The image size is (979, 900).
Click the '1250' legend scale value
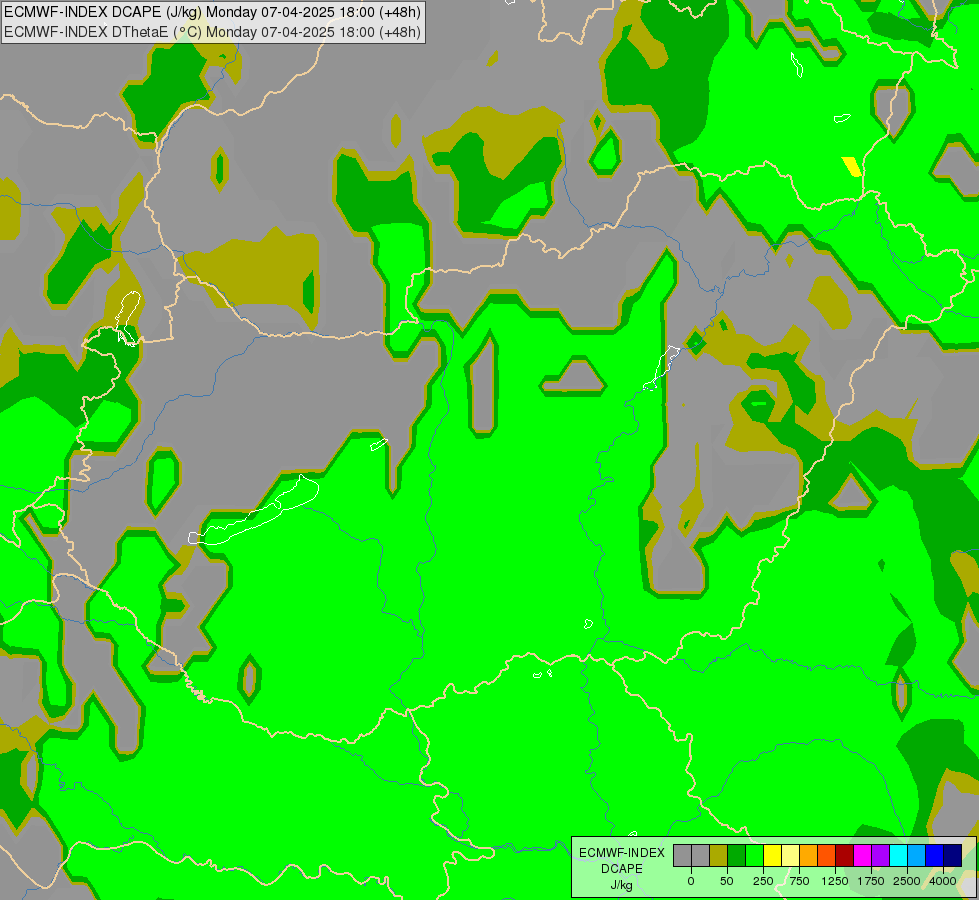[835, 881]
